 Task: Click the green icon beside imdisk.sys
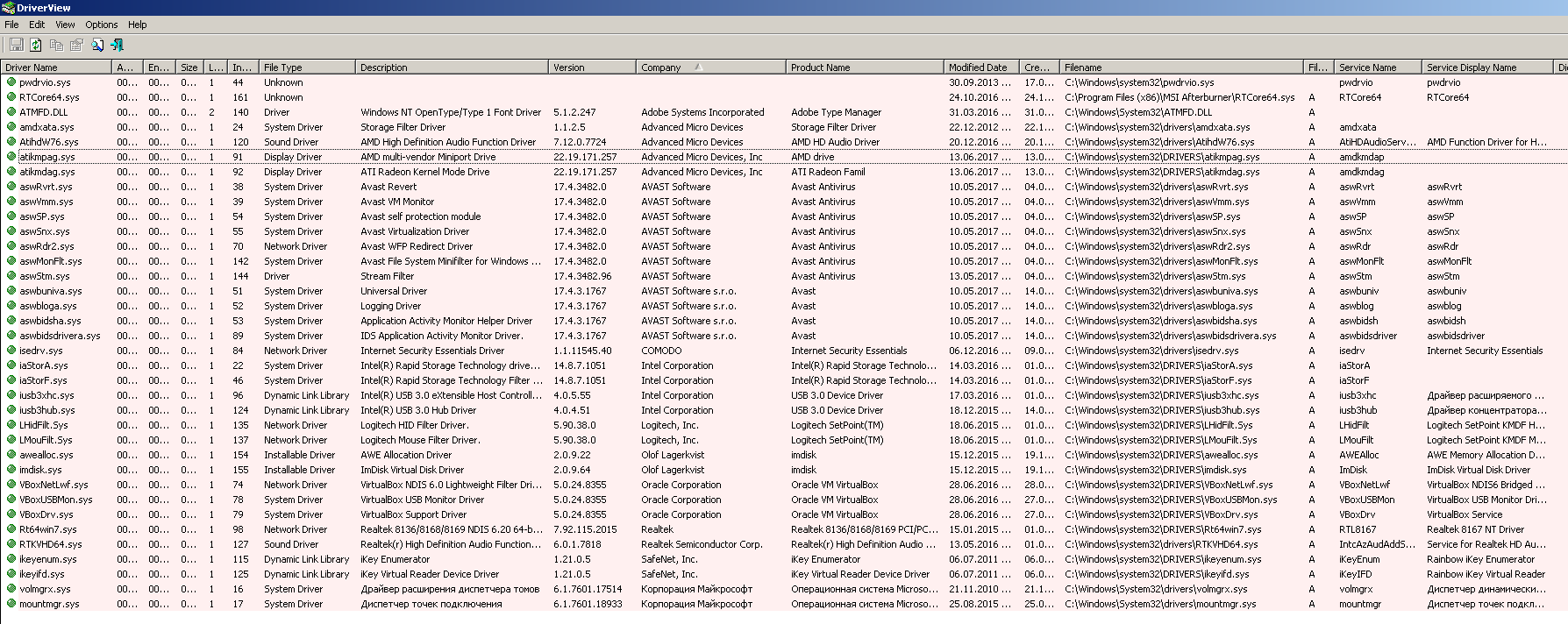point(11,470)
